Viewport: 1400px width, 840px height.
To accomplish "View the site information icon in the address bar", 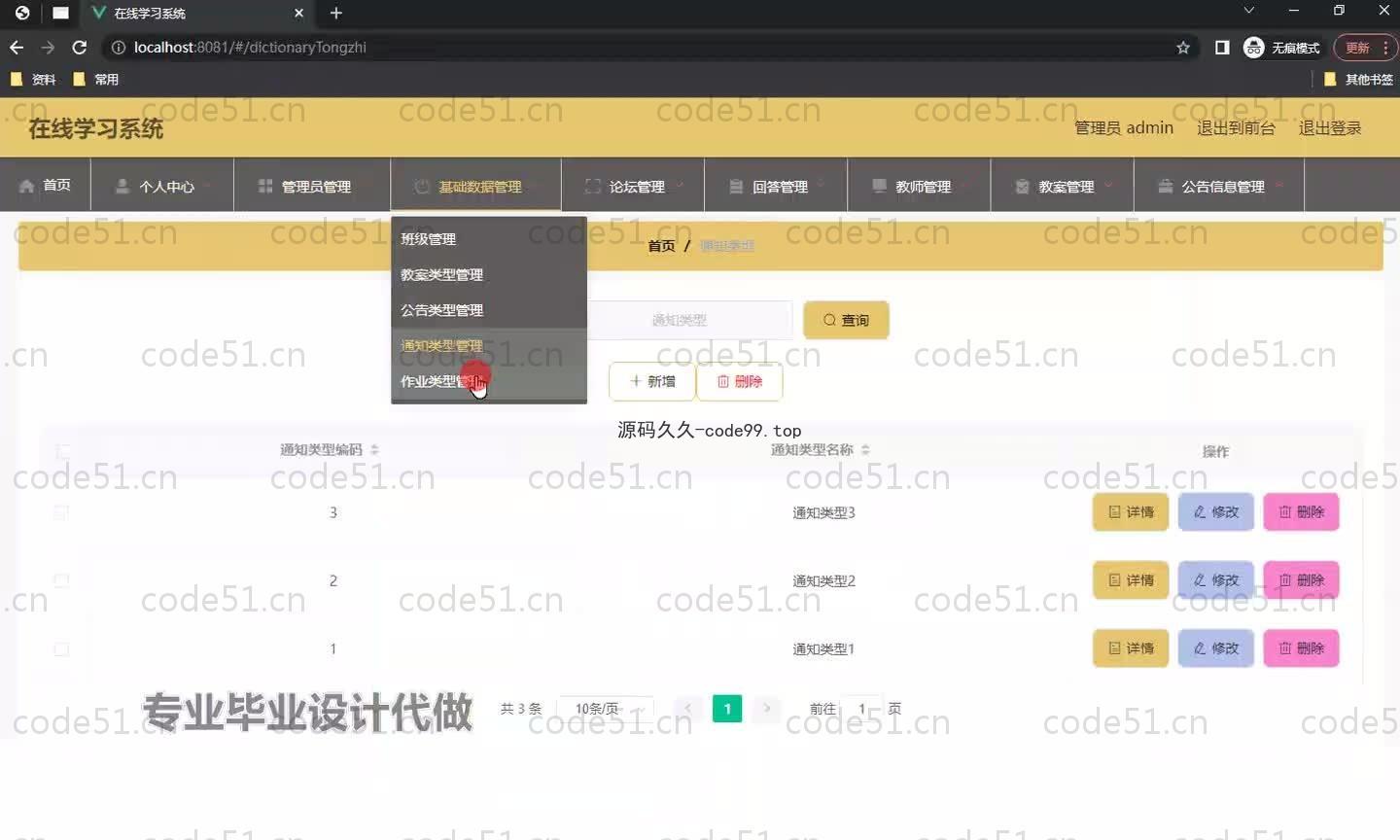I will (x=119, y=47).
